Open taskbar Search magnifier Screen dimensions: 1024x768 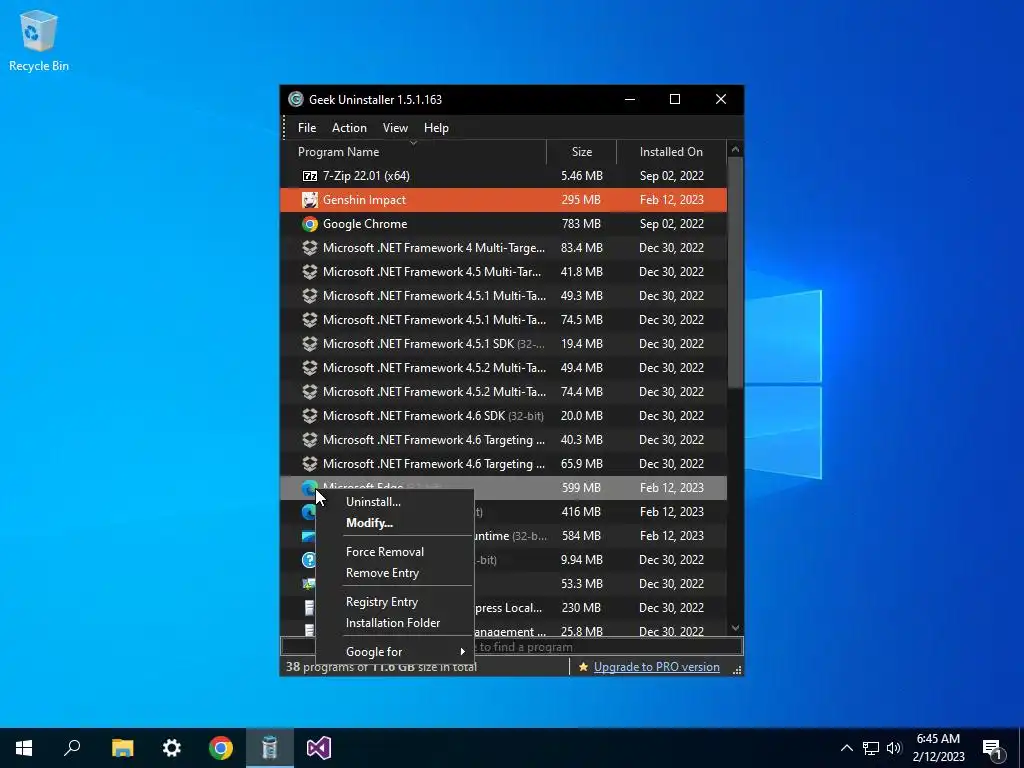click(72, 748)
